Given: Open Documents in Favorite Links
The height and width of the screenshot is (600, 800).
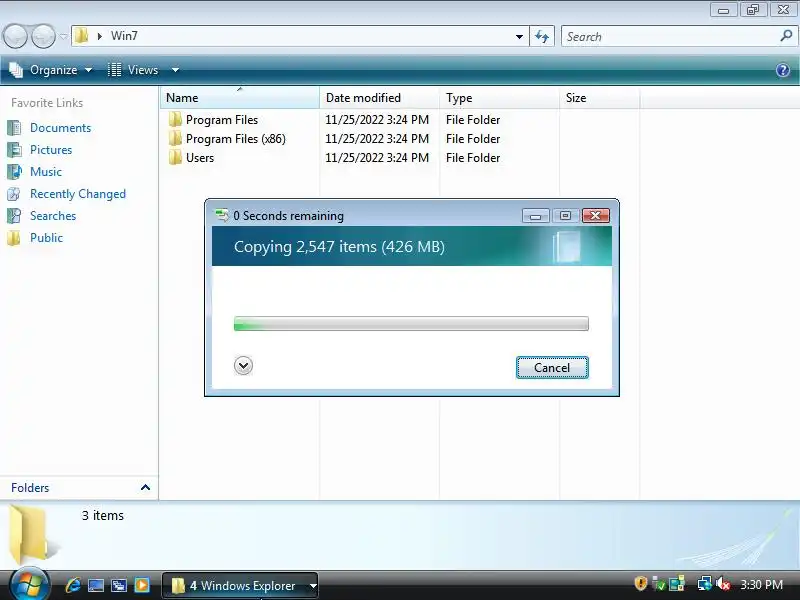Looking at the screenshot, I should (60, 128).
